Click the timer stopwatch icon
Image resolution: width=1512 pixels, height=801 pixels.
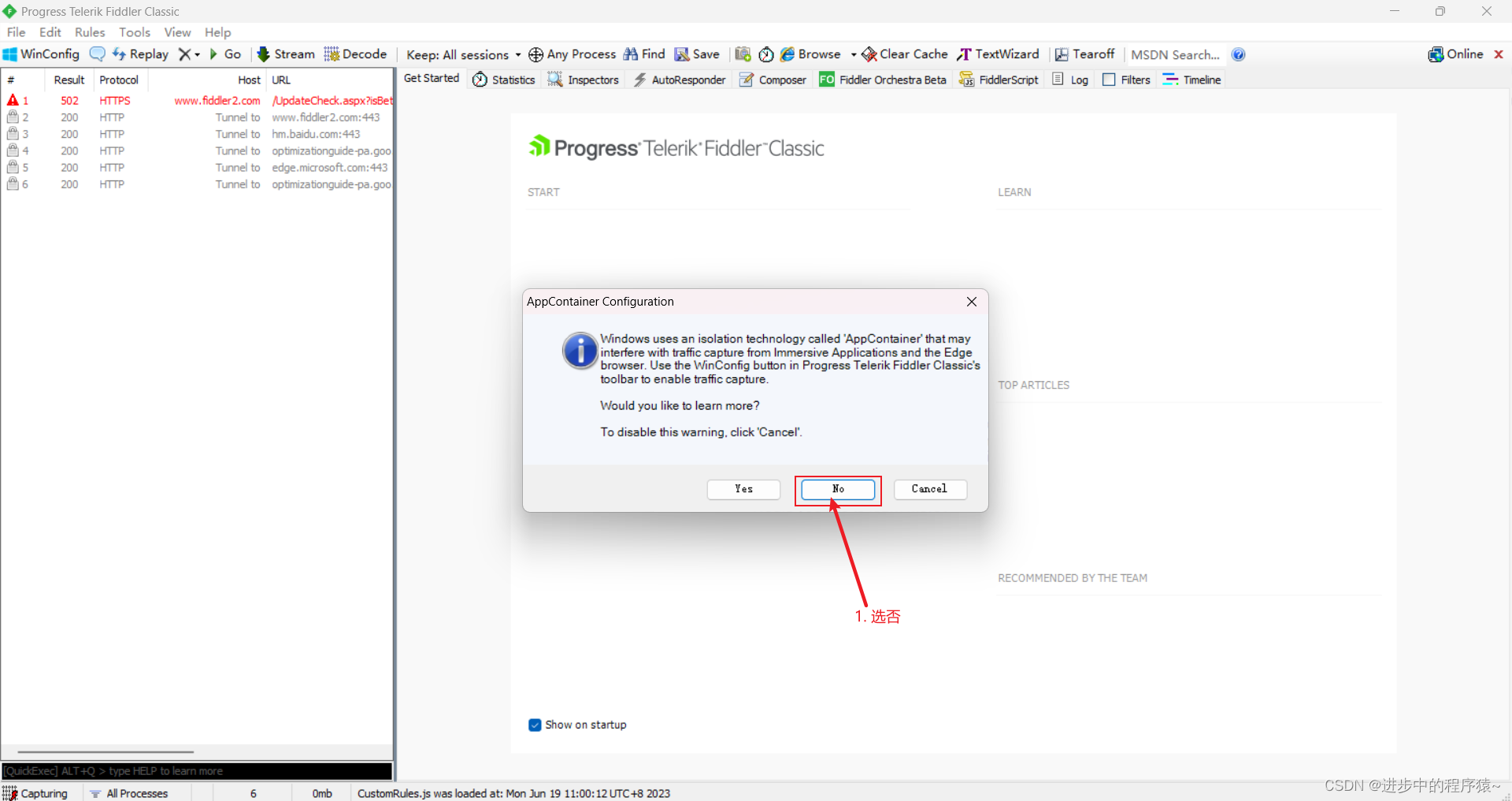[x=765, y=54]
